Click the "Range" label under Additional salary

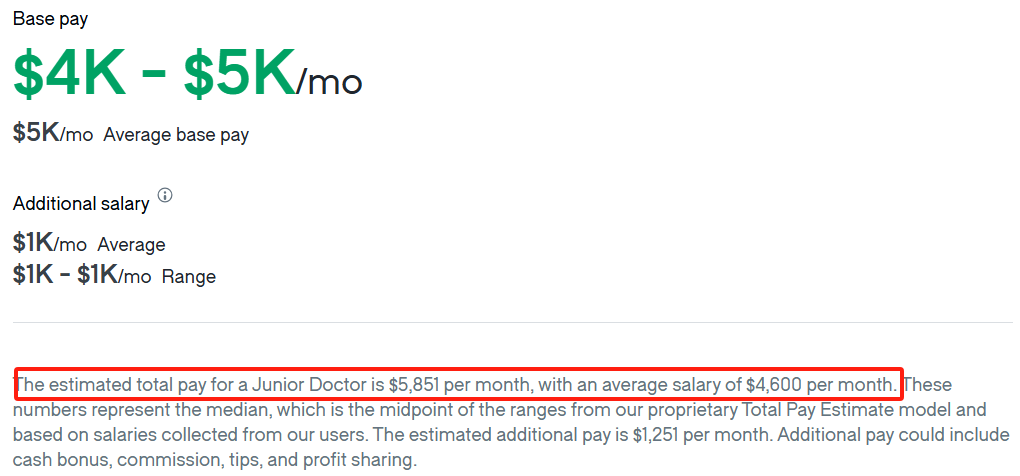pos(189,276)
